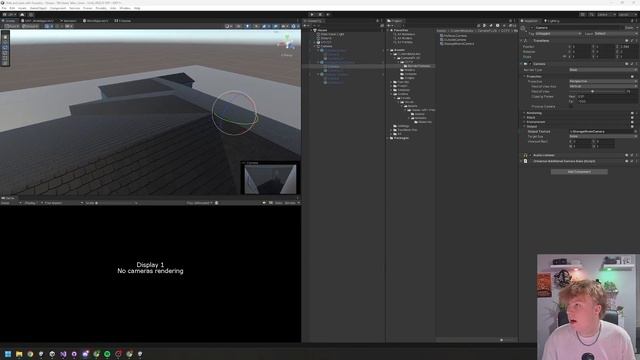Viewport: 640px width, 360px height.
Task: Toggle the Camera component enabled checkbox
Action: (530, 64)
